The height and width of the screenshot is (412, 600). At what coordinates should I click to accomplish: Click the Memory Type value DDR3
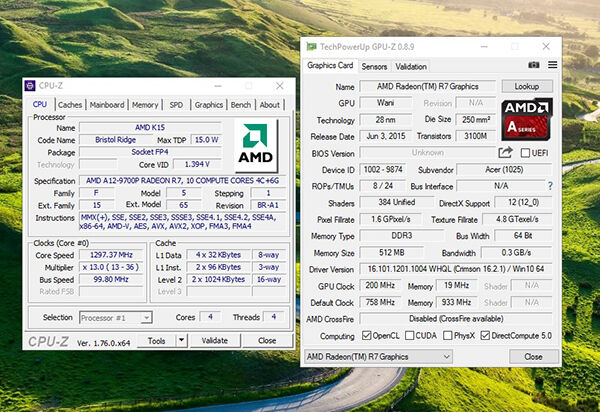(401, 236)
